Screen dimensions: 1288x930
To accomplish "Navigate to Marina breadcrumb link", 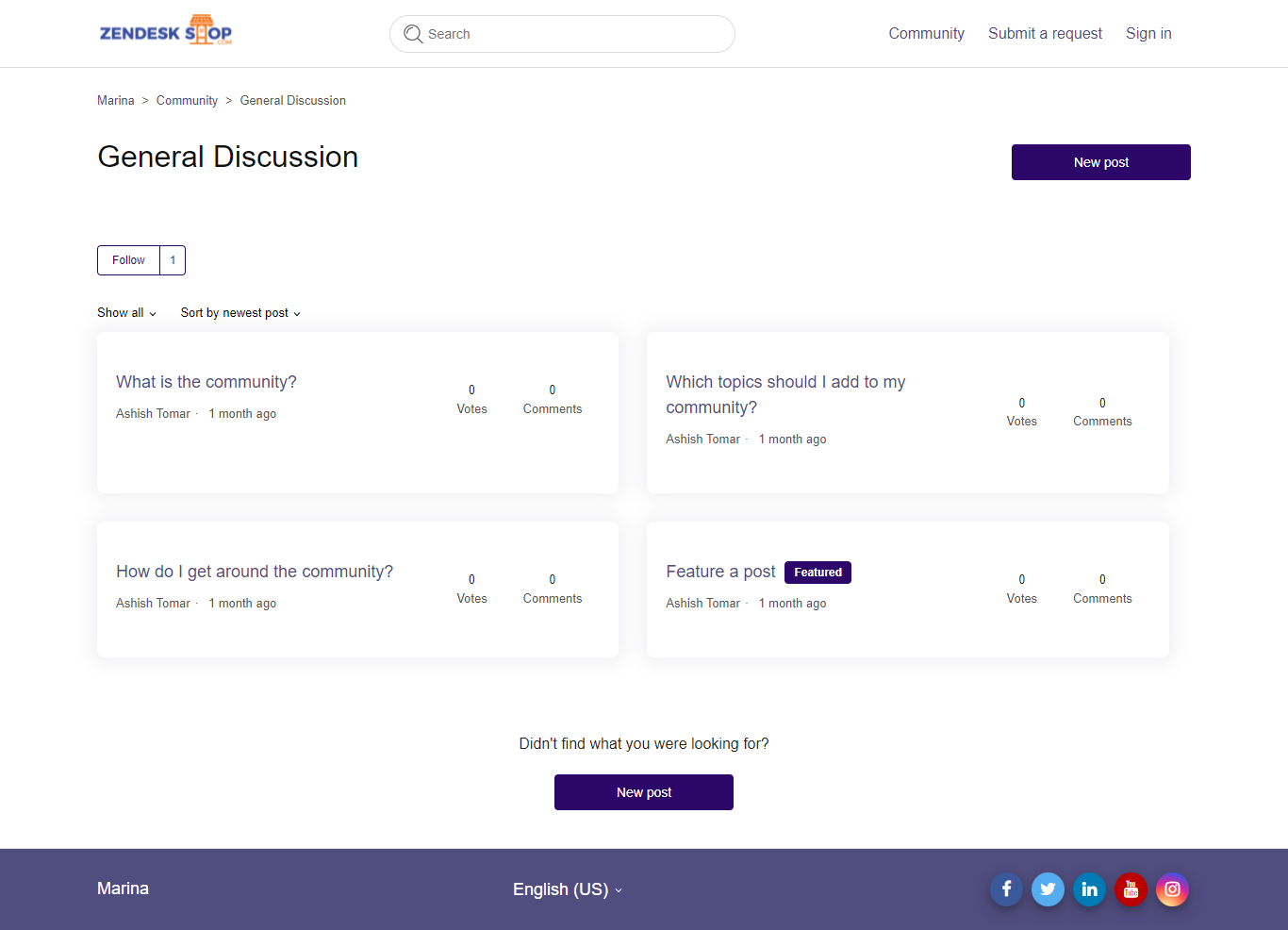I will pos(116,101).
